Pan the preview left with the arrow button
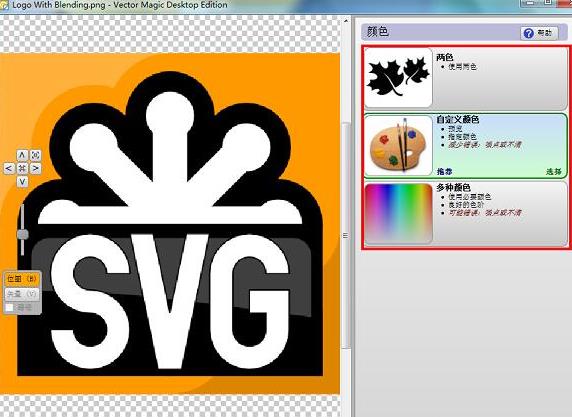 tap(9, 168)
